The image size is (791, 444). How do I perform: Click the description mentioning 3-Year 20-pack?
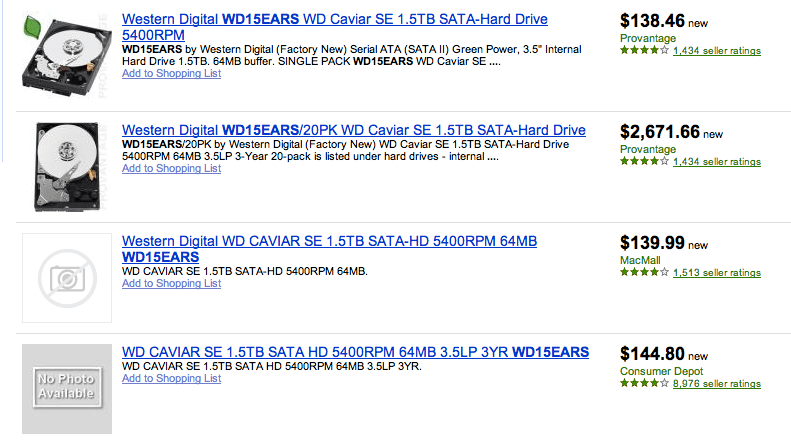point(346,150)
